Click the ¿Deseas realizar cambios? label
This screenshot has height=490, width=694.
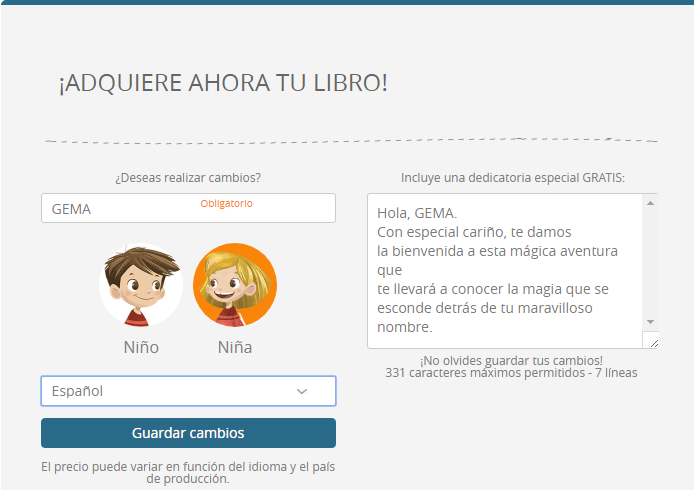(x=188, y=178)
